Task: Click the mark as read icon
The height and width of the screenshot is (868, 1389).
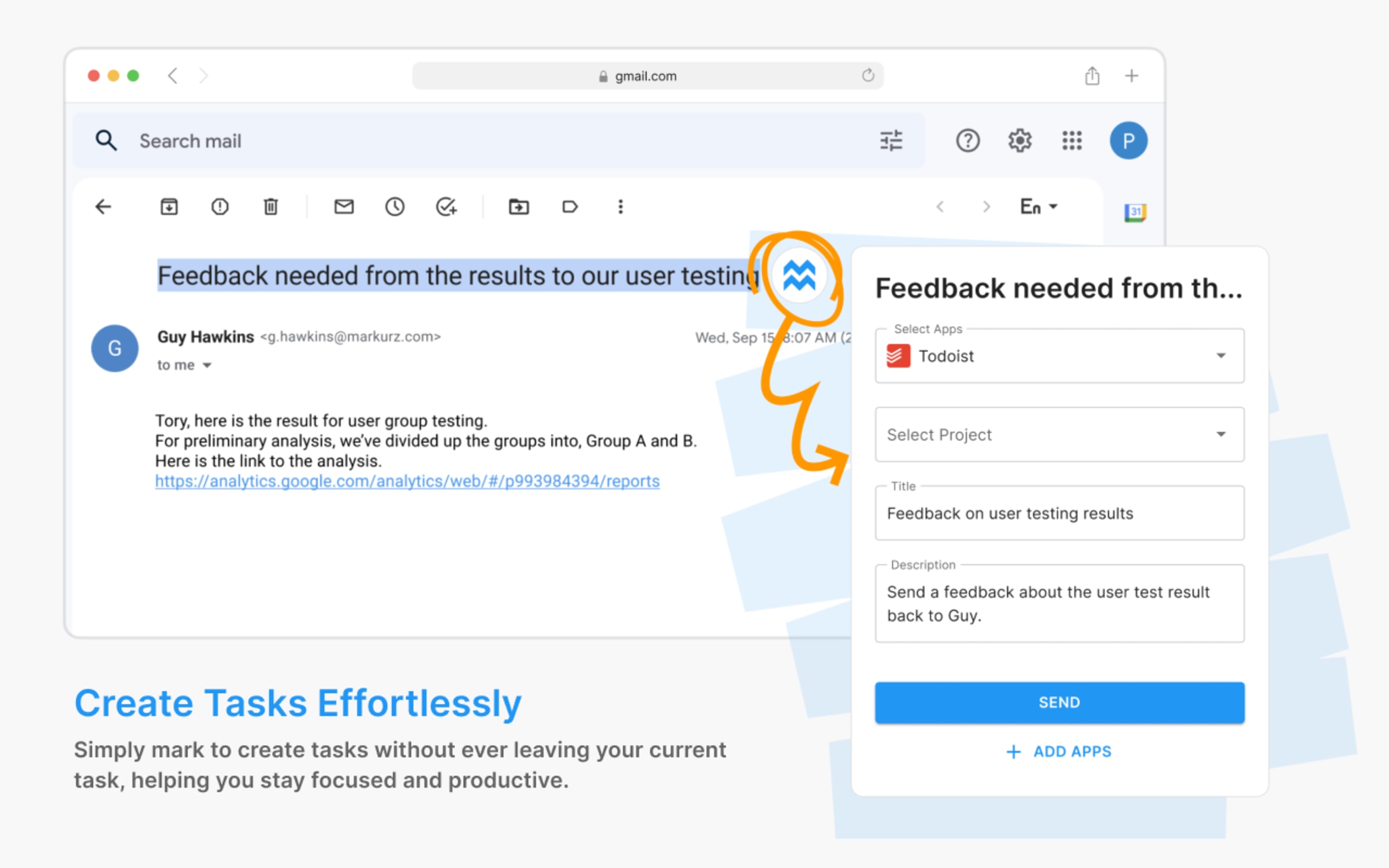Action: [343, 208]
